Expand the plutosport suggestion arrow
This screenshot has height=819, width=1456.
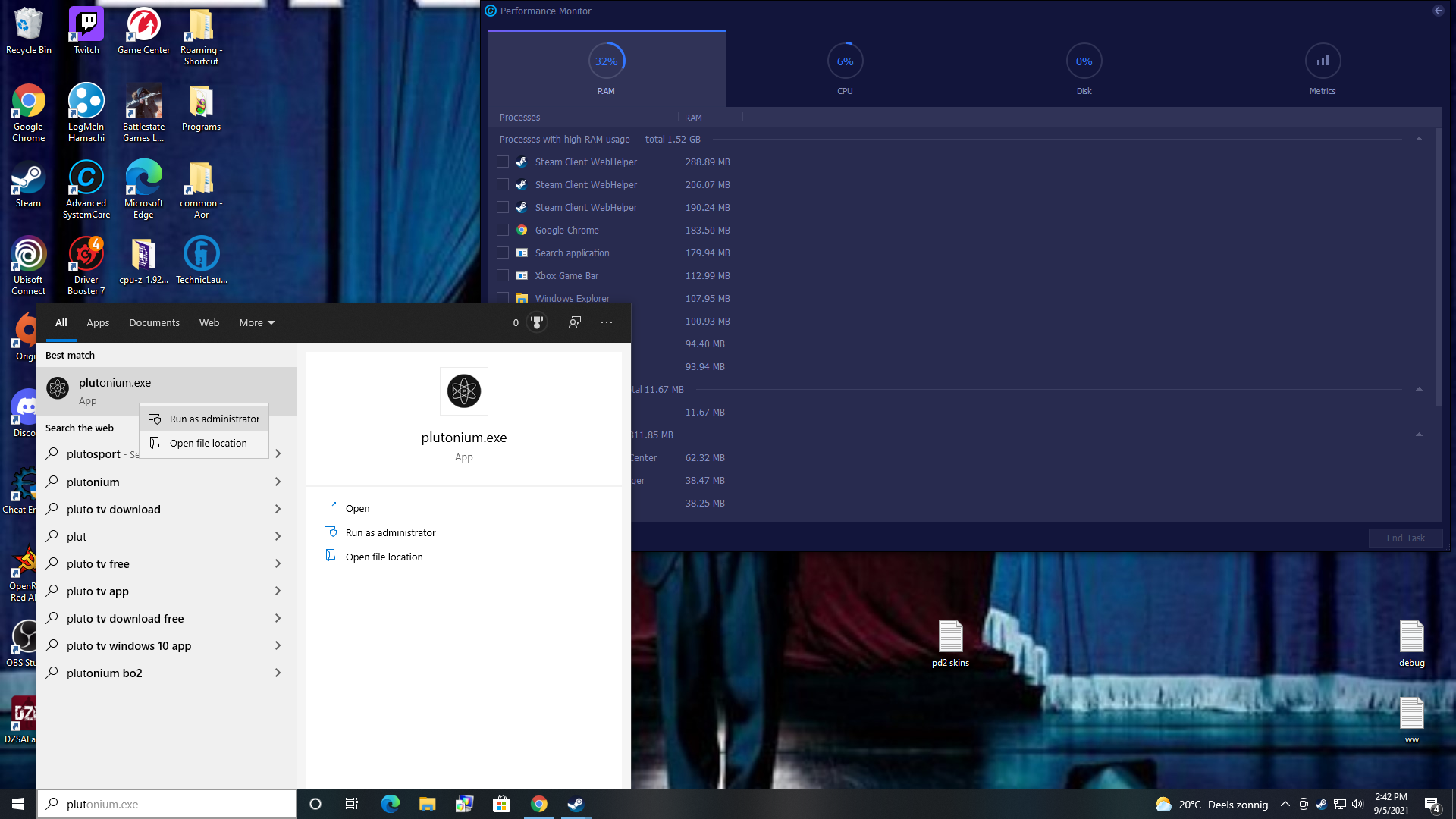[278, 453]
